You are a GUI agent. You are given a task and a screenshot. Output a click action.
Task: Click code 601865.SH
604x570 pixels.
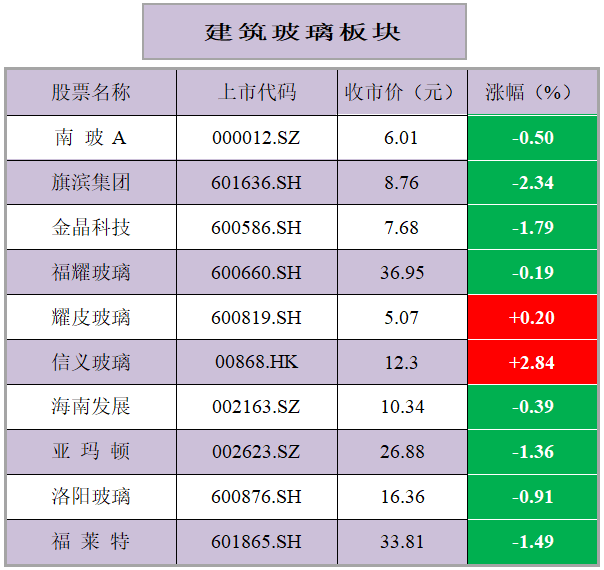(256, 542)
